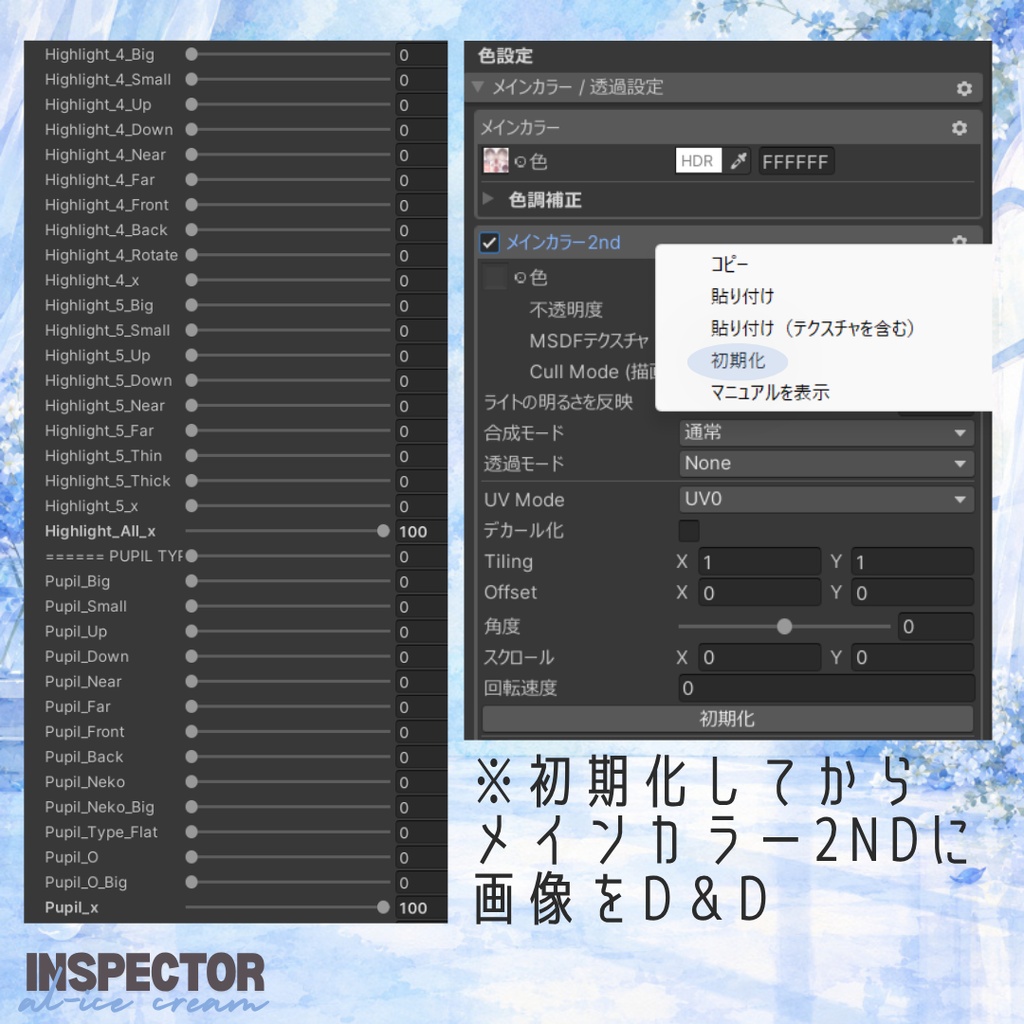This screenshot has height=1024, width=1024.
Task: Click the Pupil_Type_Flat slider handle
Action: click(x=191, y=832)
